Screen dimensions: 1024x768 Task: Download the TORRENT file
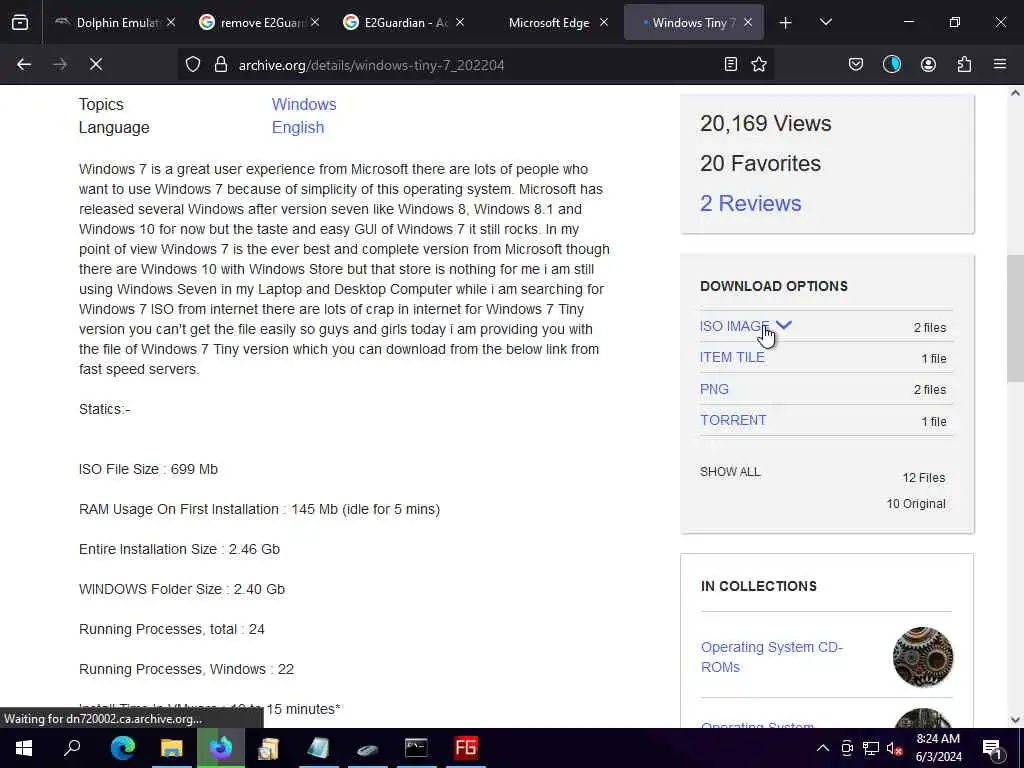(x=733, y=420)
